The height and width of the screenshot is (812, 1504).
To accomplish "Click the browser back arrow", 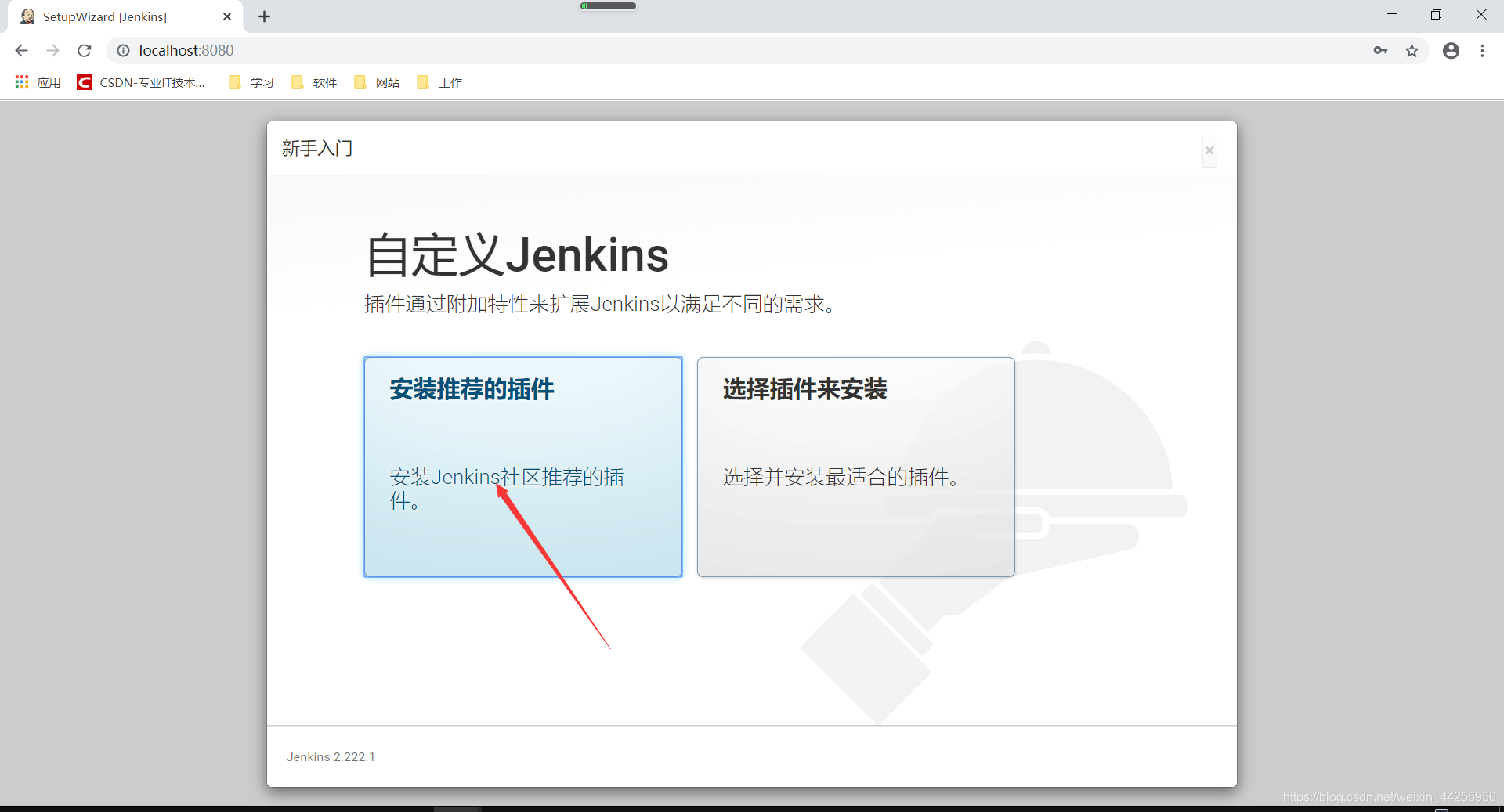I will coord(22,51).
